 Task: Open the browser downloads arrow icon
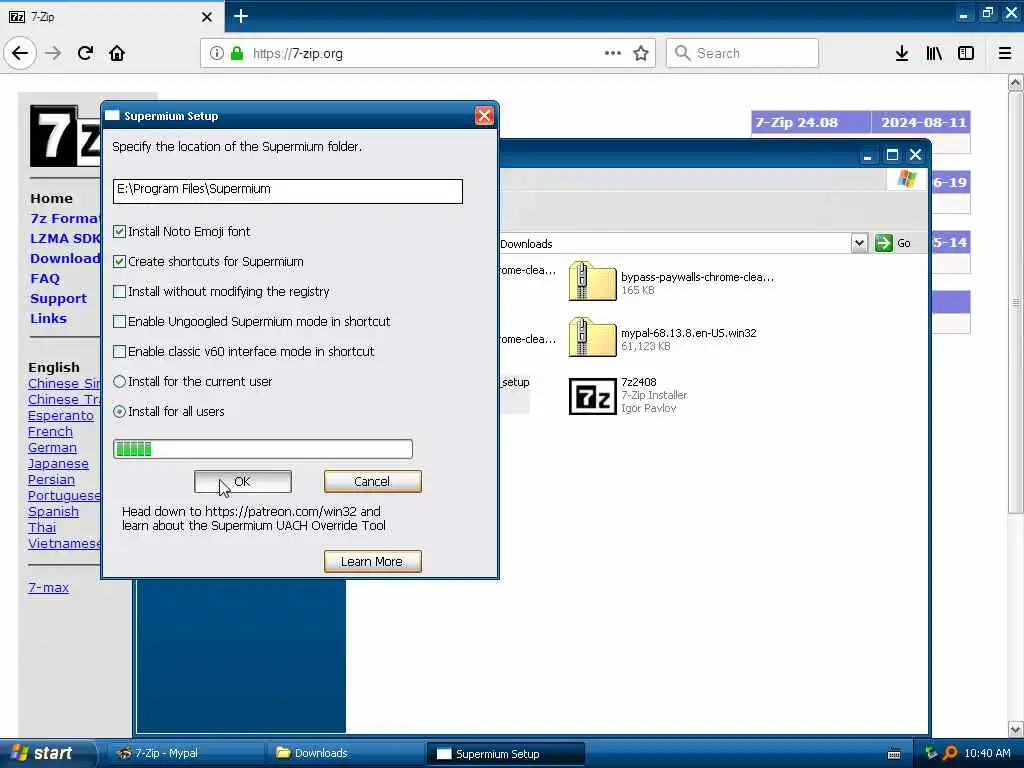[x=902, y=53]
